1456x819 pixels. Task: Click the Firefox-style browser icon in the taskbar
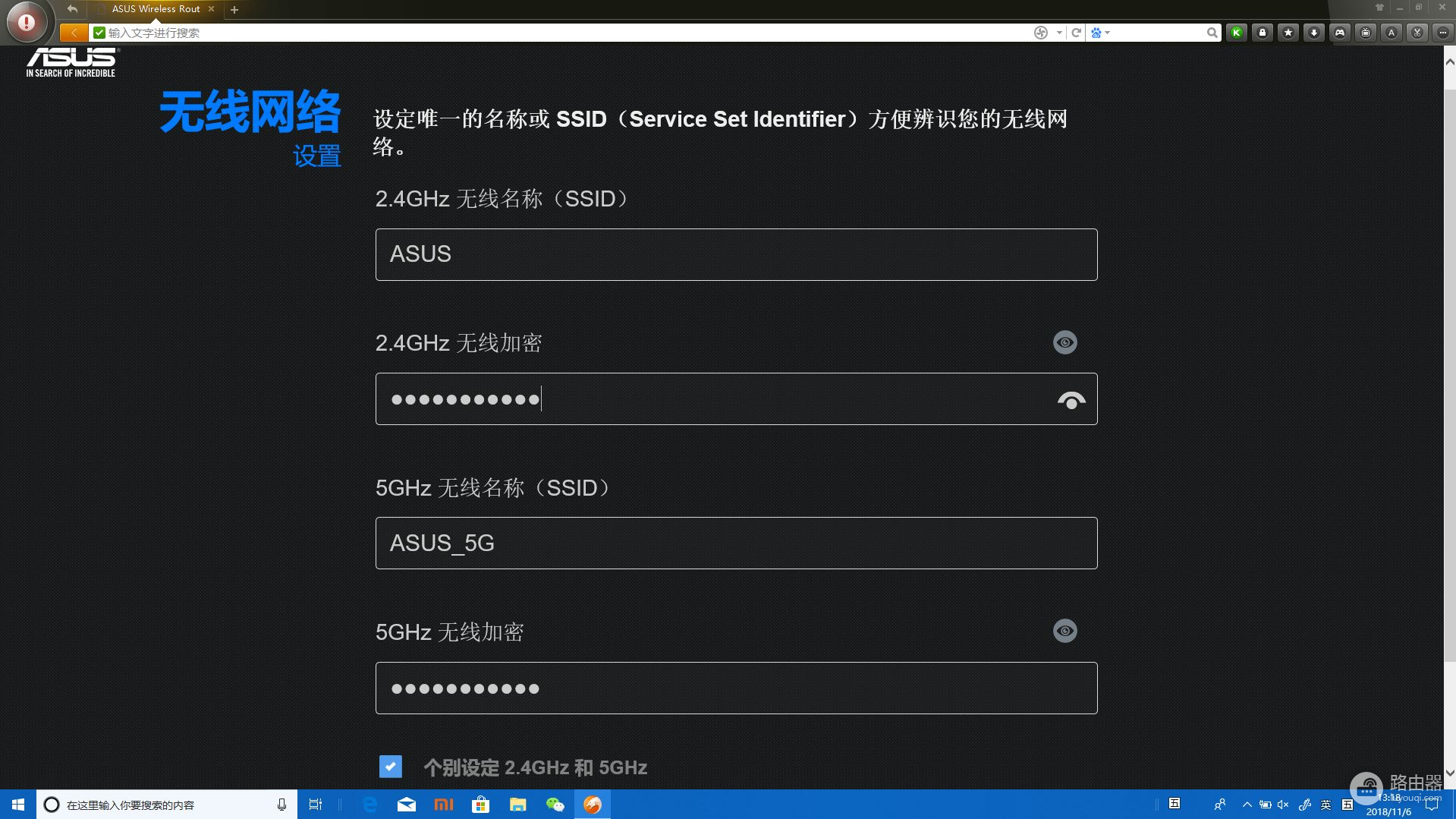(x=593, y=805)
